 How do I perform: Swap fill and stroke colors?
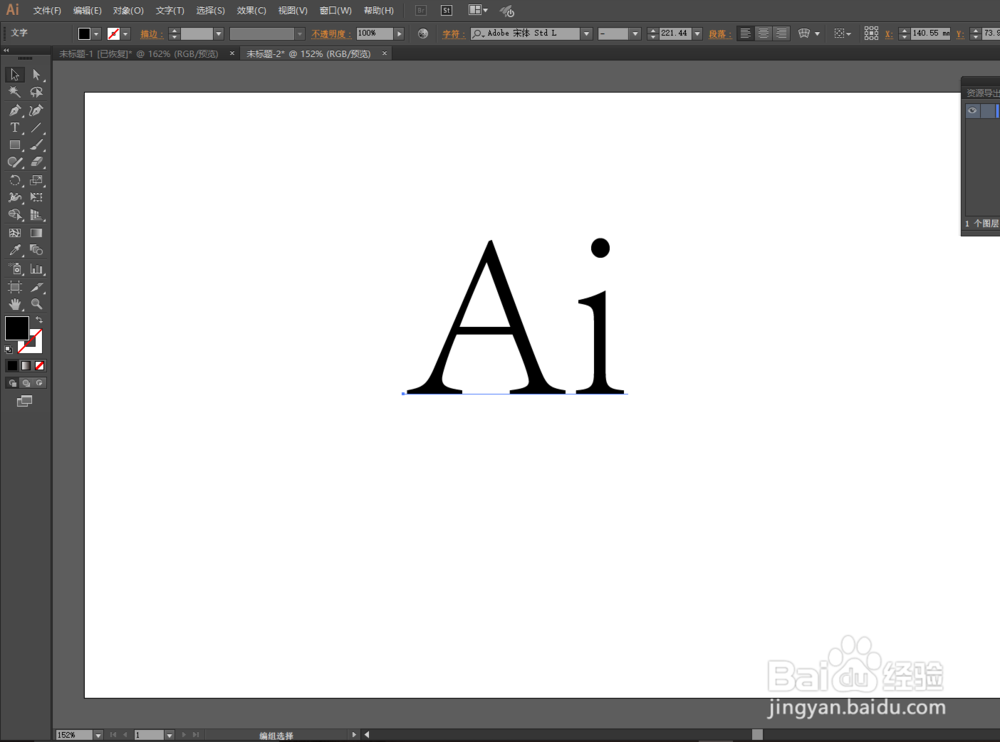pos(39,319)
